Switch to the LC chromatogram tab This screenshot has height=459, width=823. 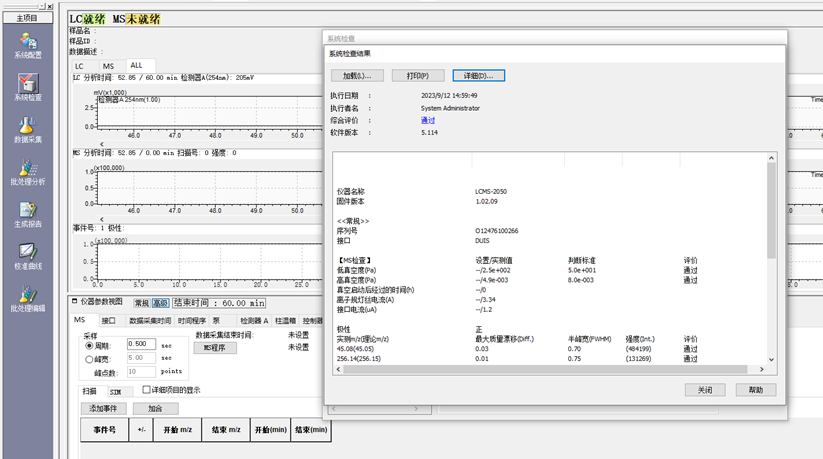click(x=79, y=66)
